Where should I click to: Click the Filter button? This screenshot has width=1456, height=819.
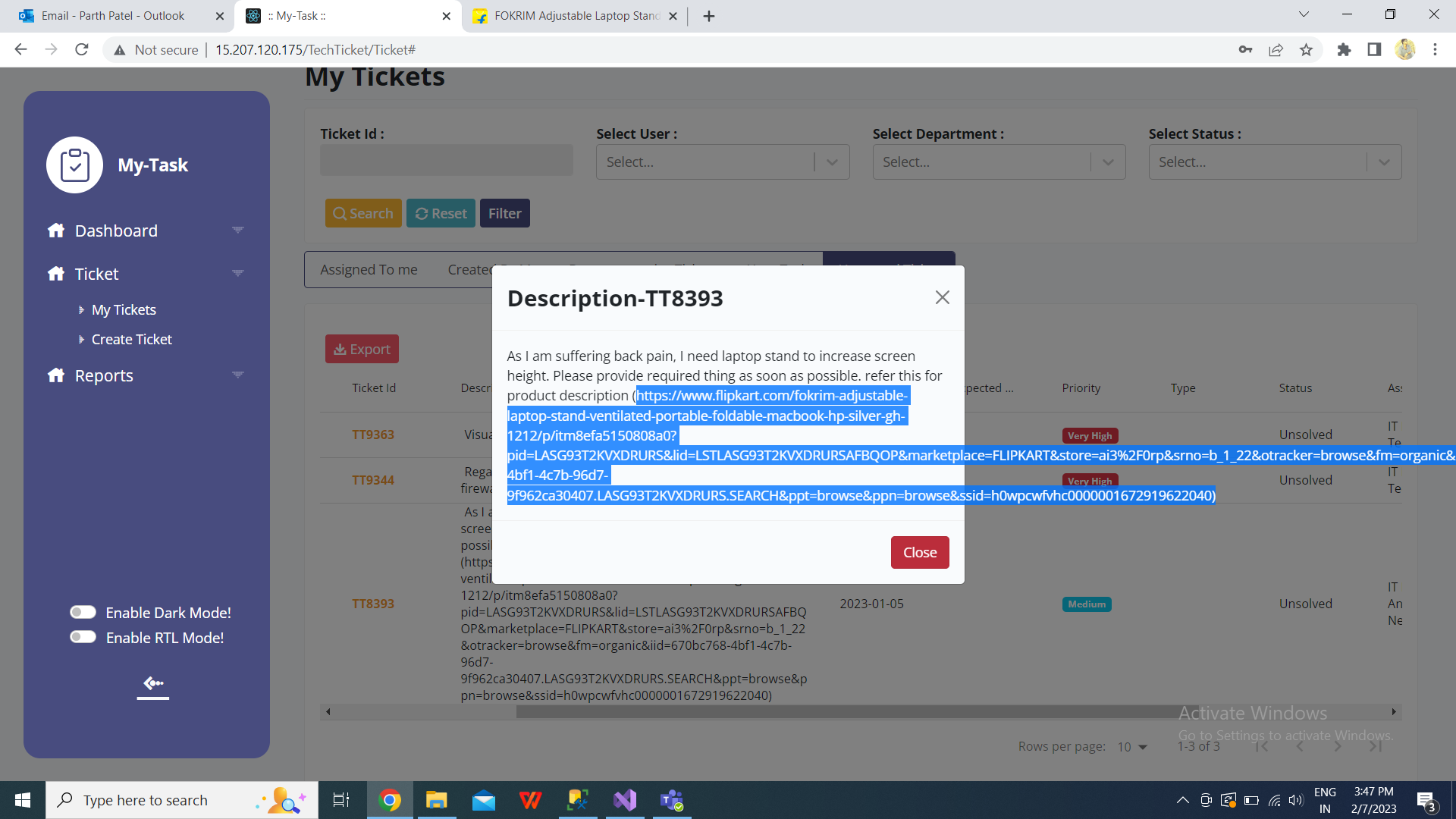pos(504,213)
